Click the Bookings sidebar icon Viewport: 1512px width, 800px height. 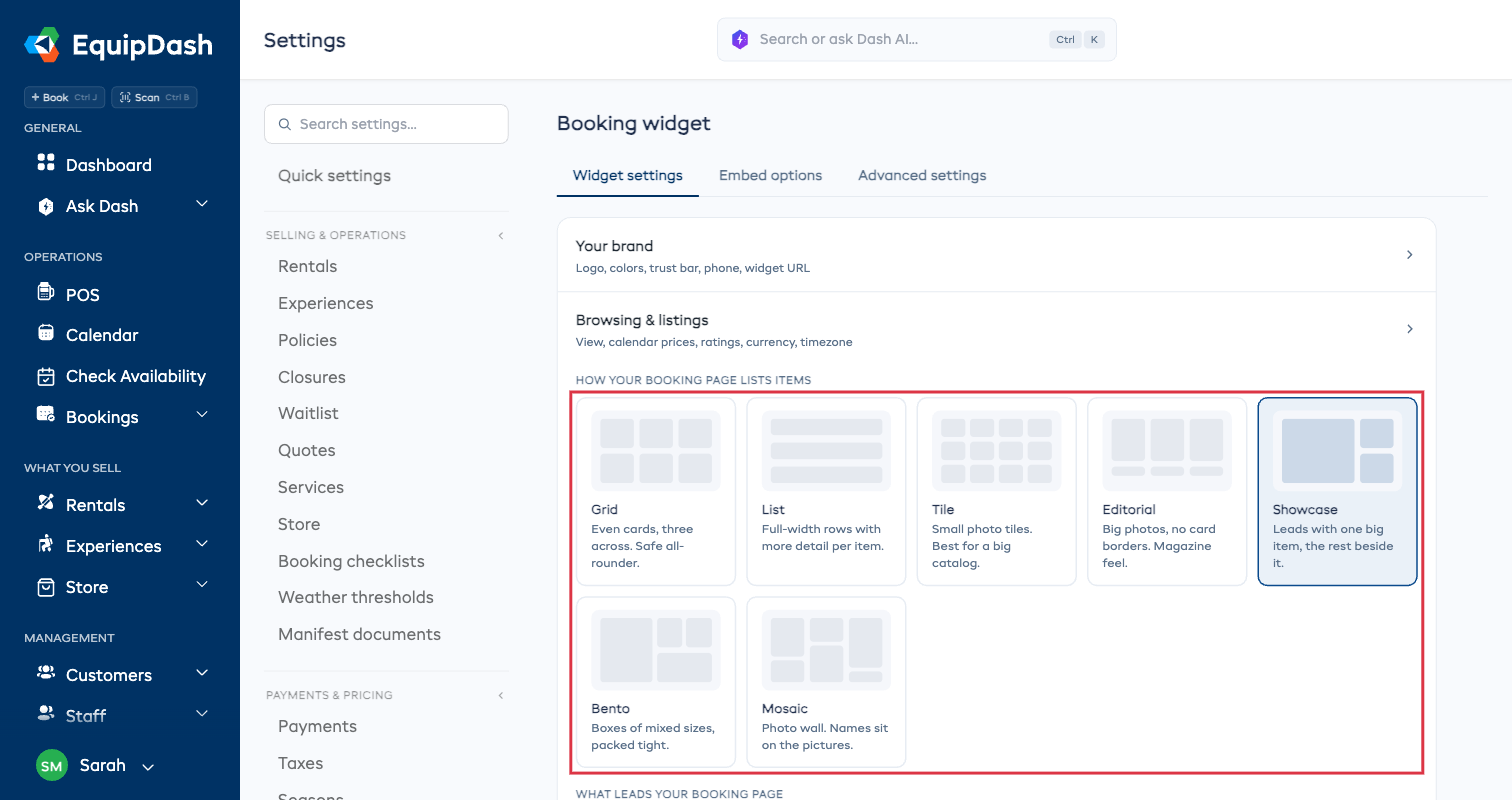point(45,414)
